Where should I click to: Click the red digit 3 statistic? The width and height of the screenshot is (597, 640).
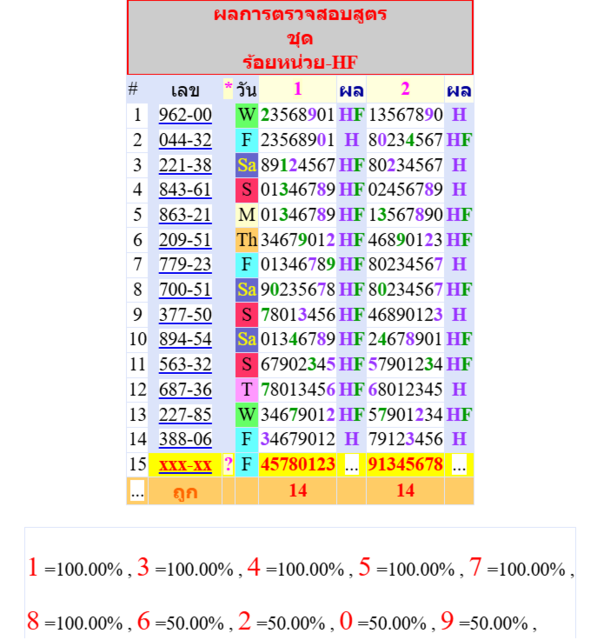(x=143, y=567)
